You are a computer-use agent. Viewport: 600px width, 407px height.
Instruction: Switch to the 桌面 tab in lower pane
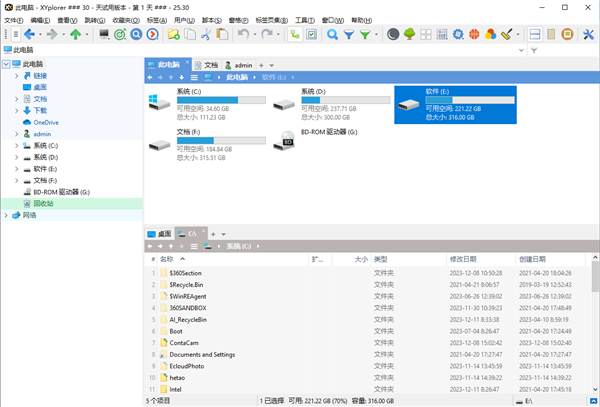pos(160,234)
